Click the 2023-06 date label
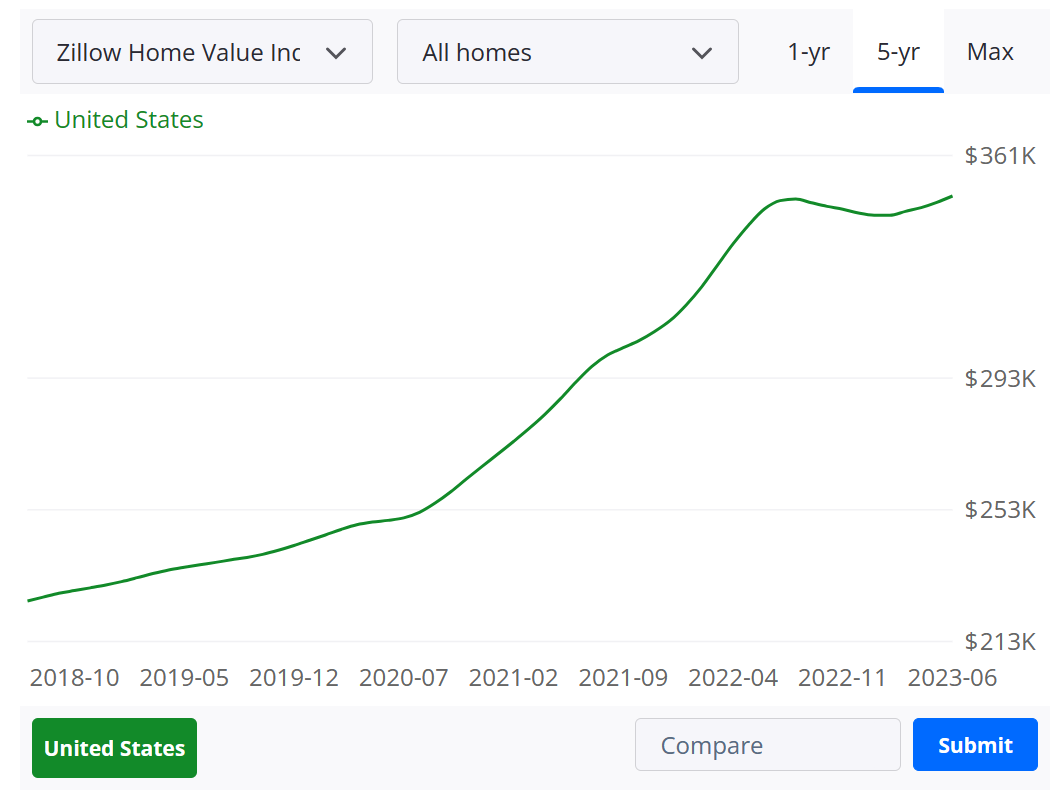 click(x=952, y=678)
